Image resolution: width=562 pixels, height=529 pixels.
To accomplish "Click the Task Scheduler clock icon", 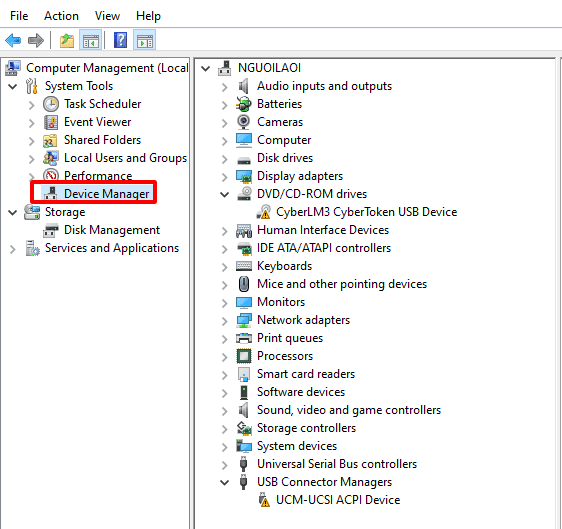I will (51, 104).
